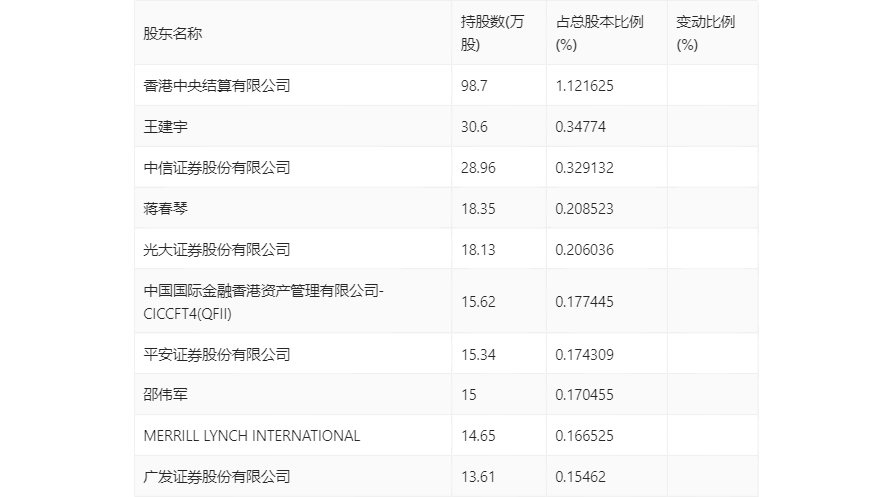Select the 中国国际金融香港资产管理有限公司 QFII row name
The image size is (893, 497).
[264, 302]
